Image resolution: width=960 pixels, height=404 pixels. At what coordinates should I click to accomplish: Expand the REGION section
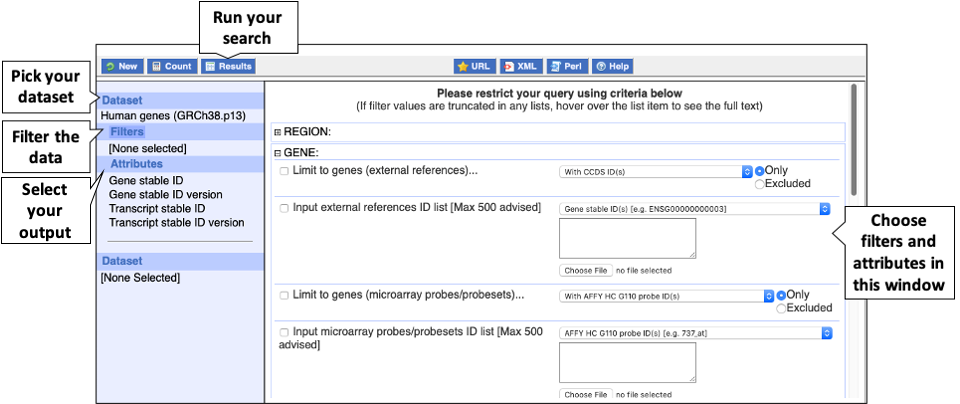click(x=277, y=131)
